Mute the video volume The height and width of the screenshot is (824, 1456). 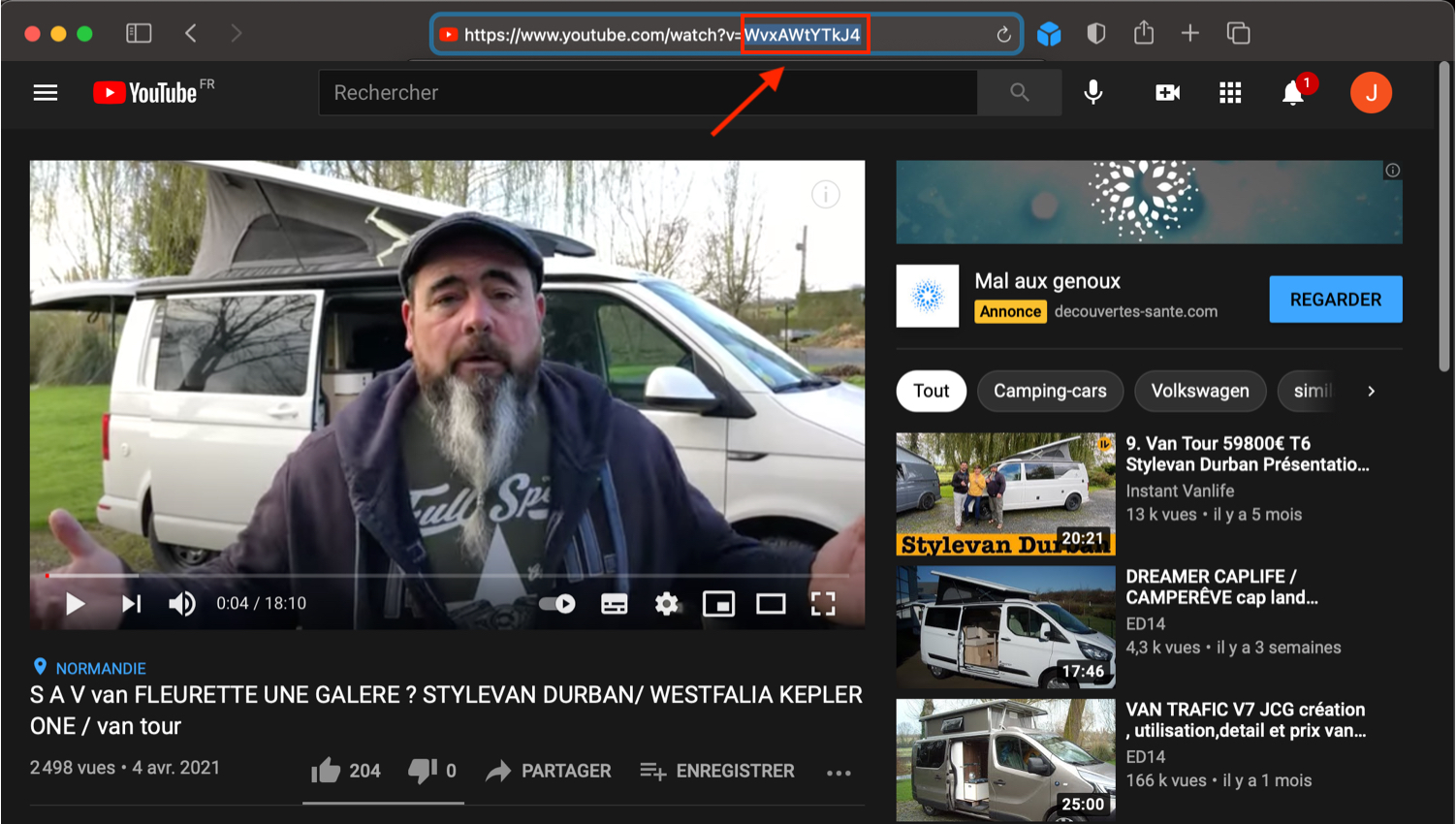point(182,604)
